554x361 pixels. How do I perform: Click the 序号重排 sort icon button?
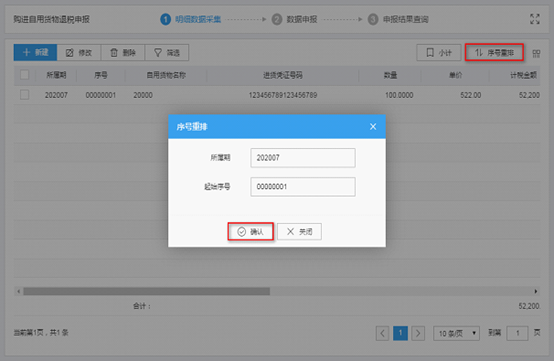(494, 53)
